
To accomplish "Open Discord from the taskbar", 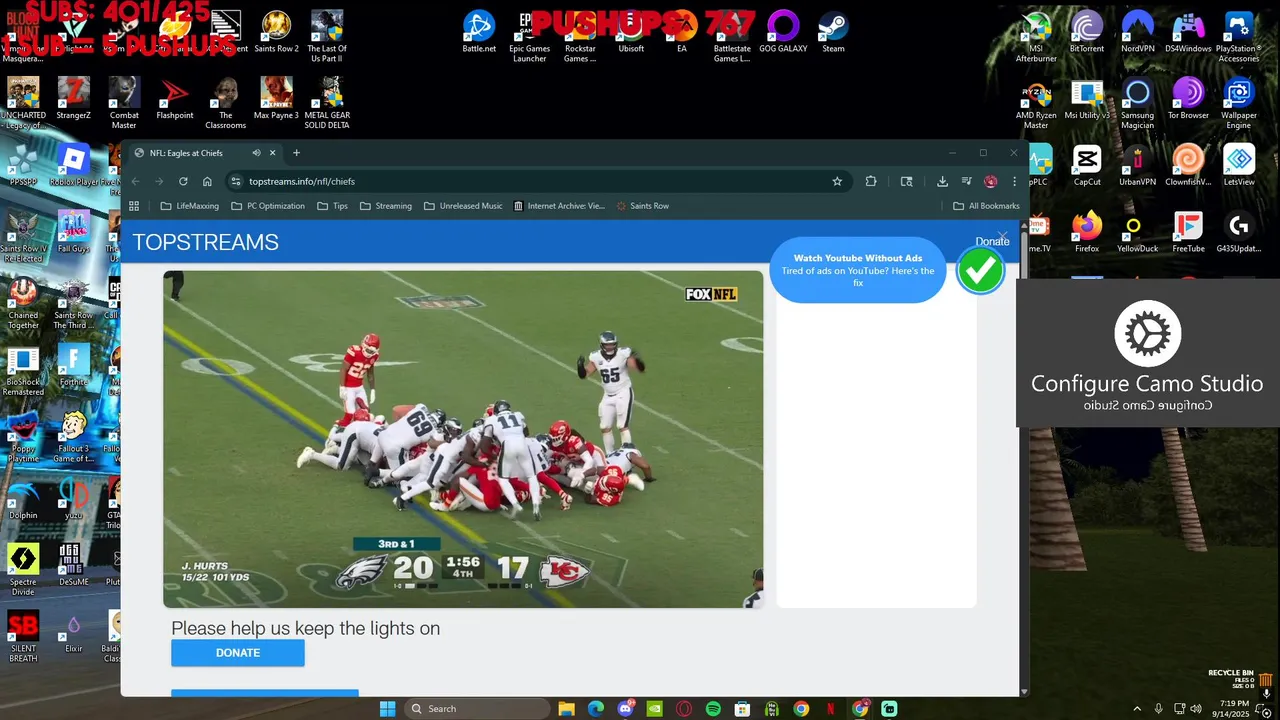I will coord(625,709).
